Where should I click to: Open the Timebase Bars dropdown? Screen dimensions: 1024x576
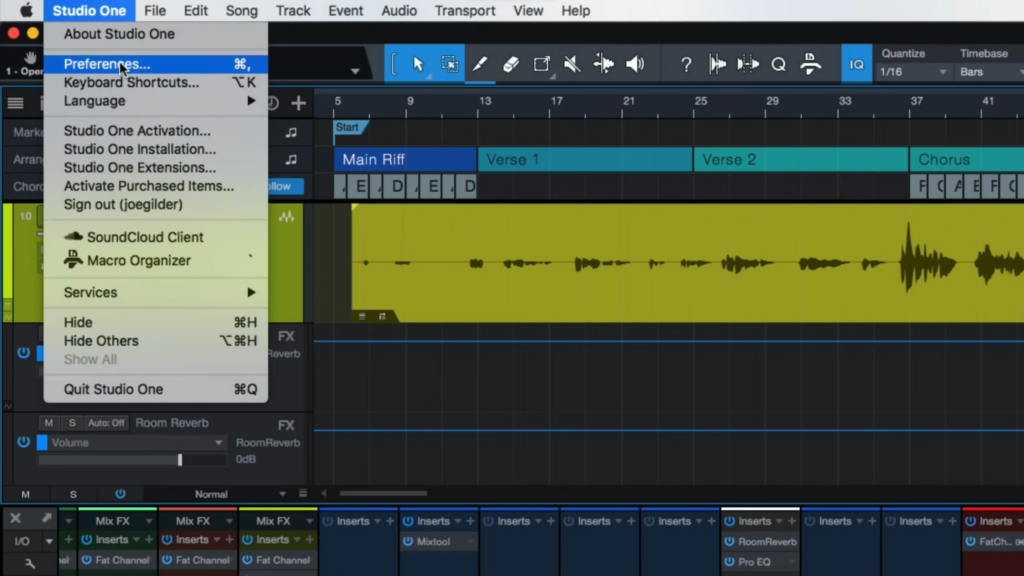[990, 72]
